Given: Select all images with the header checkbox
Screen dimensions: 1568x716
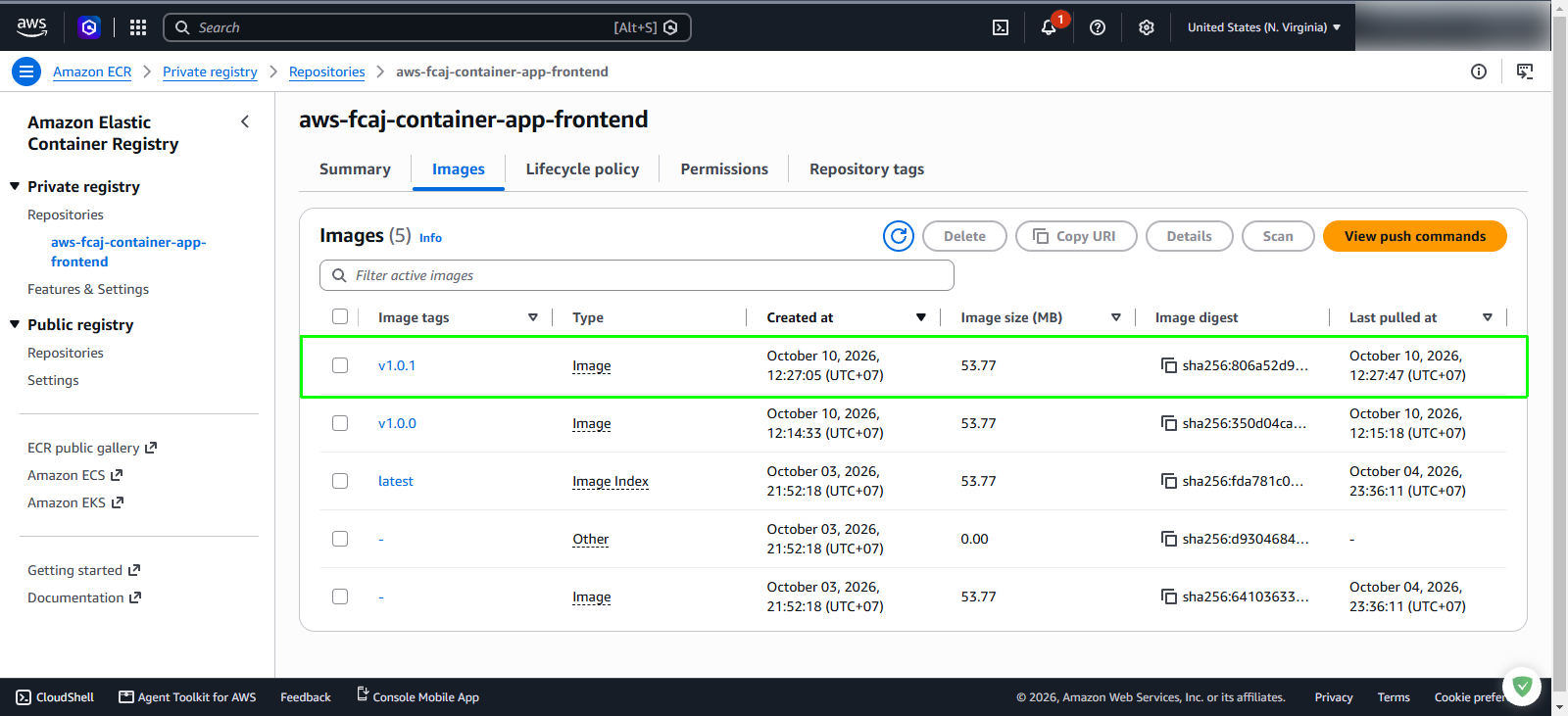Looking at the screenshot, I should tap(340, 316).
